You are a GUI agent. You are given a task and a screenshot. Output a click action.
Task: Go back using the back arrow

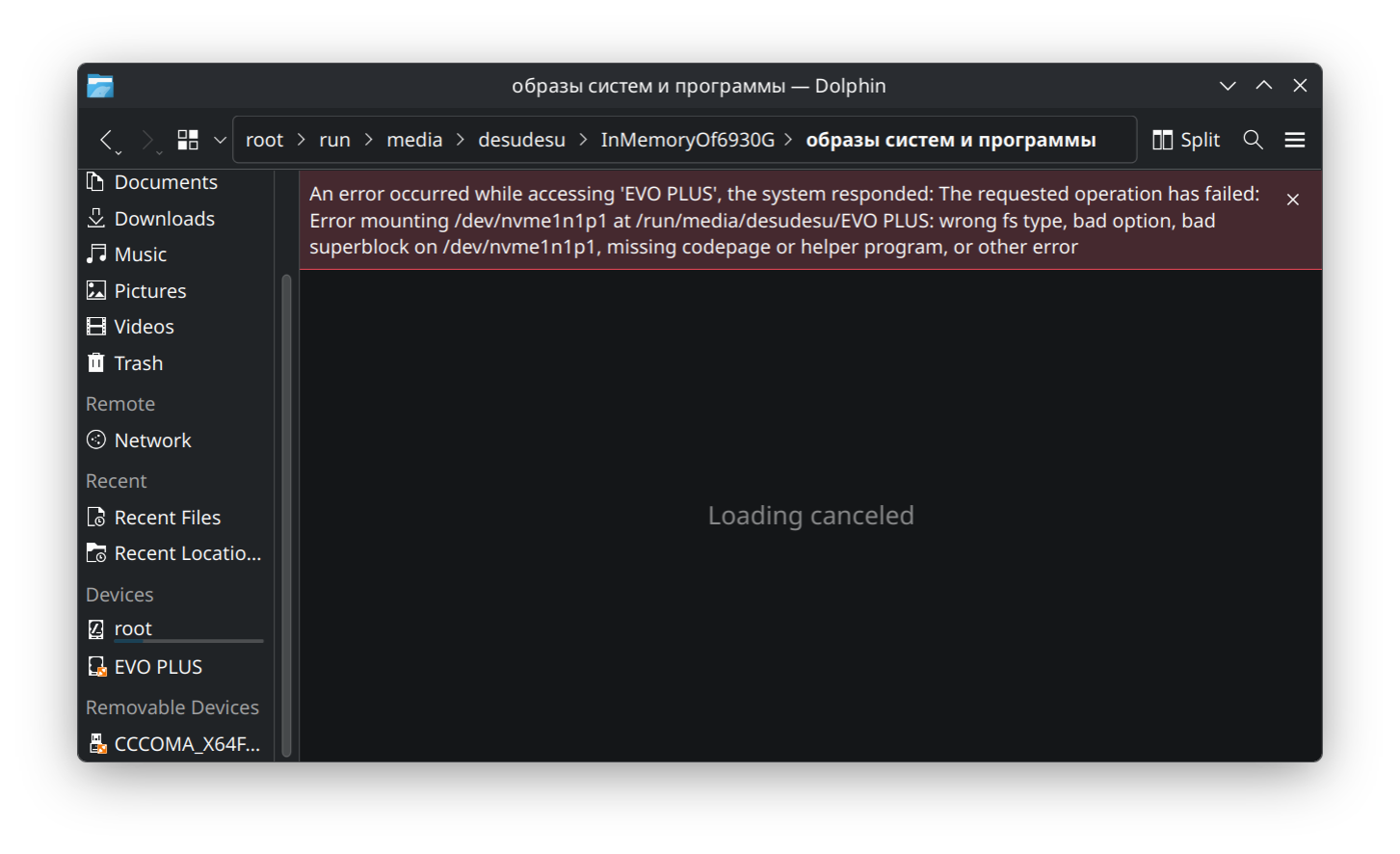[x=108, y=140]
